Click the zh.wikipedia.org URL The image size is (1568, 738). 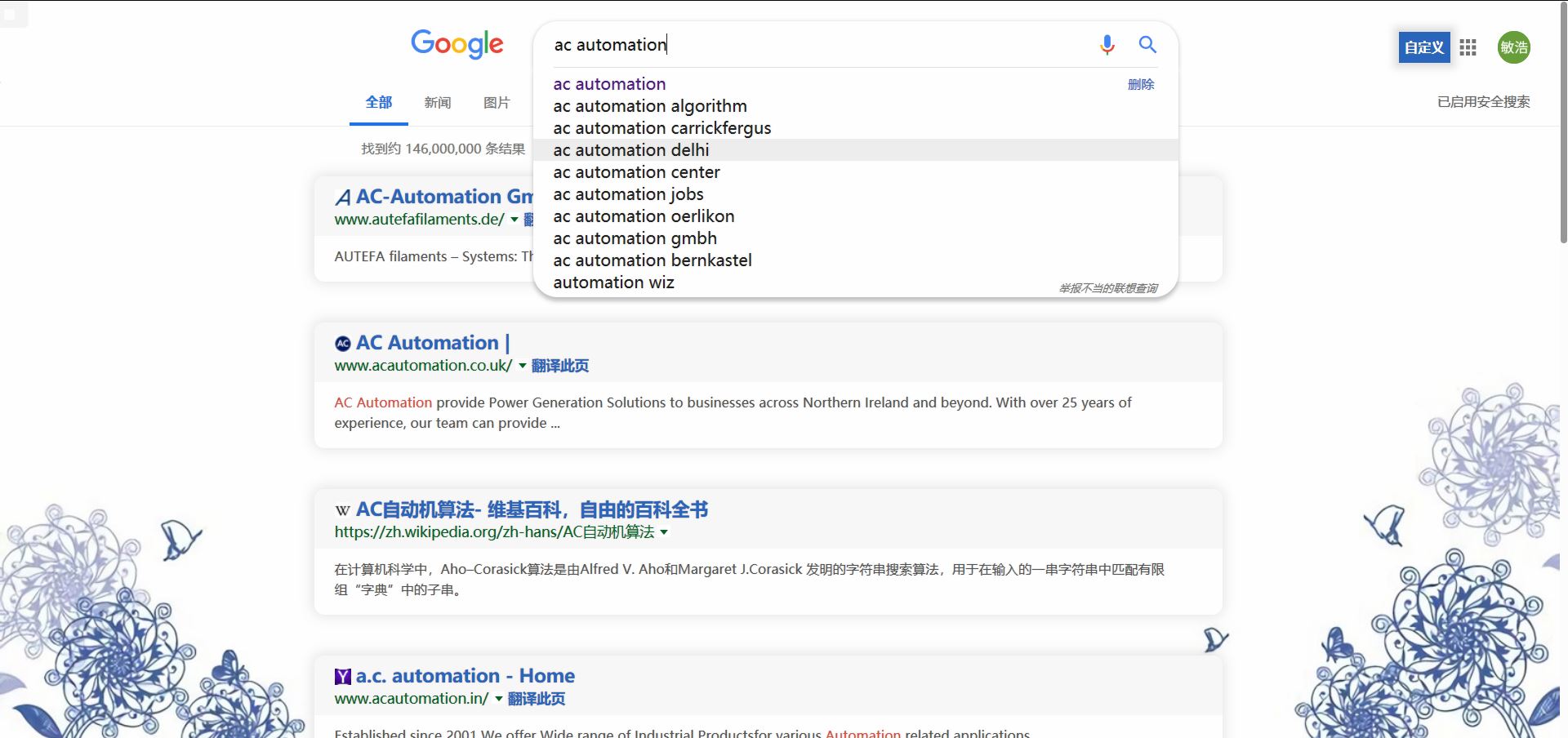coord(494,532)
